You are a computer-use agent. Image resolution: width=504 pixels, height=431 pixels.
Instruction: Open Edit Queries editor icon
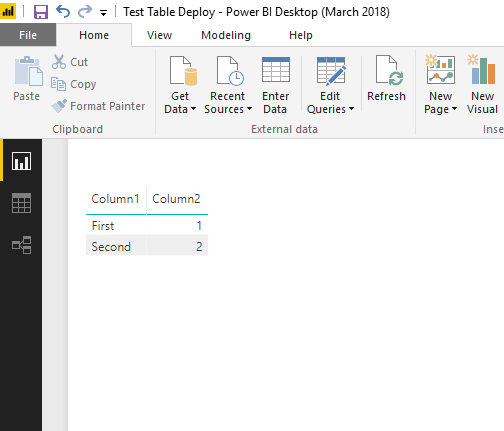tap(331, 70)
